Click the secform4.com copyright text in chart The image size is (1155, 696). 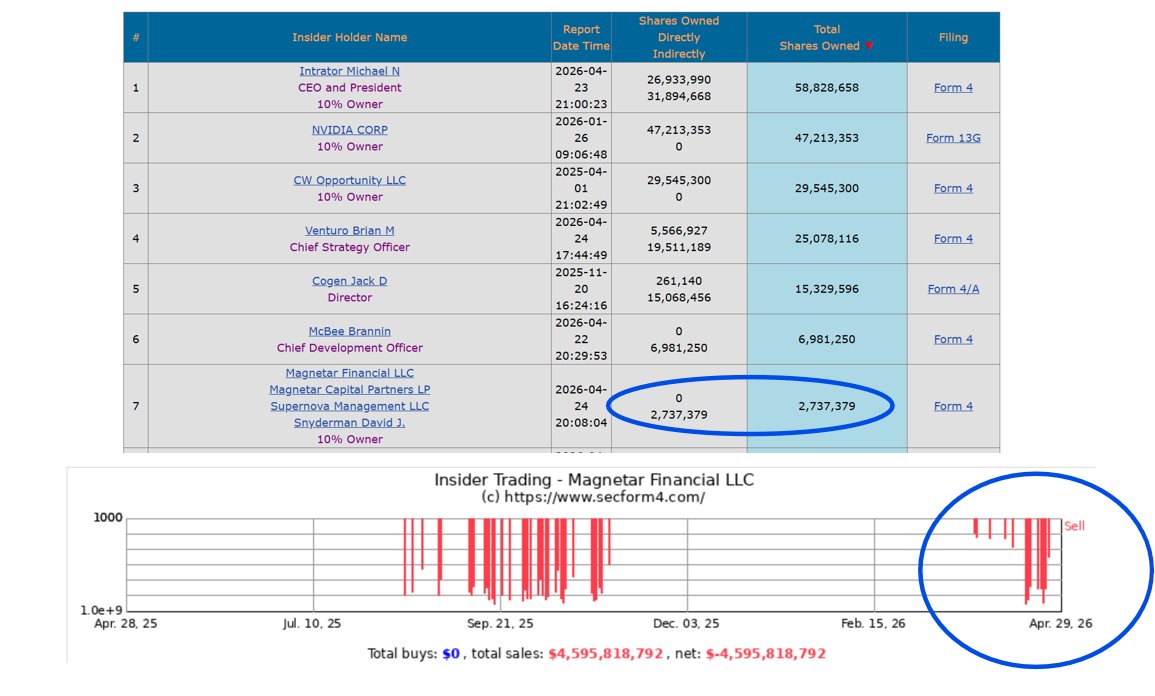[x=593, y=497]
